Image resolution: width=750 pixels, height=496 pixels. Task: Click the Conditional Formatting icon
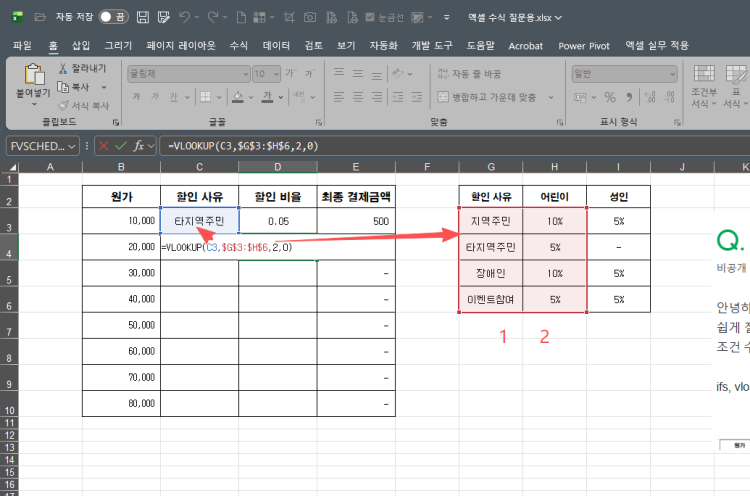704,86
